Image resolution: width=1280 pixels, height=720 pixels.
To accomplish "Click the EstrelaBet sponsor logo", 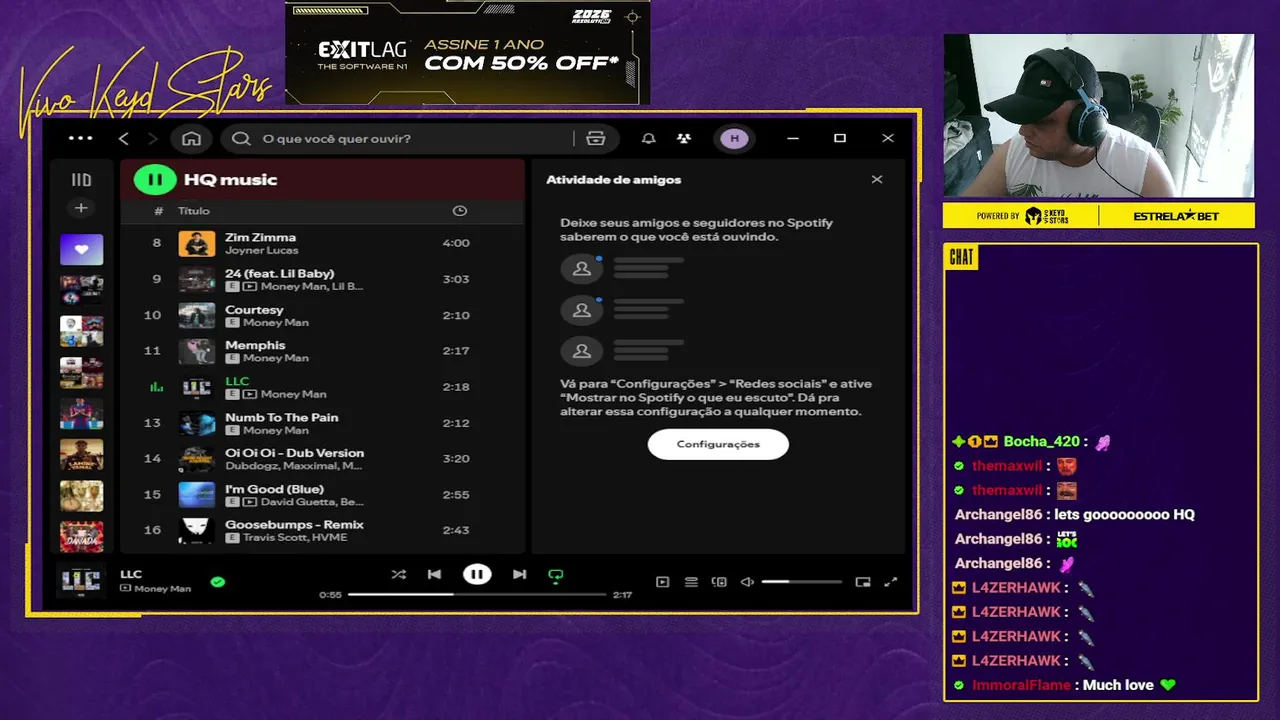I will click(x=1176, y=216).
